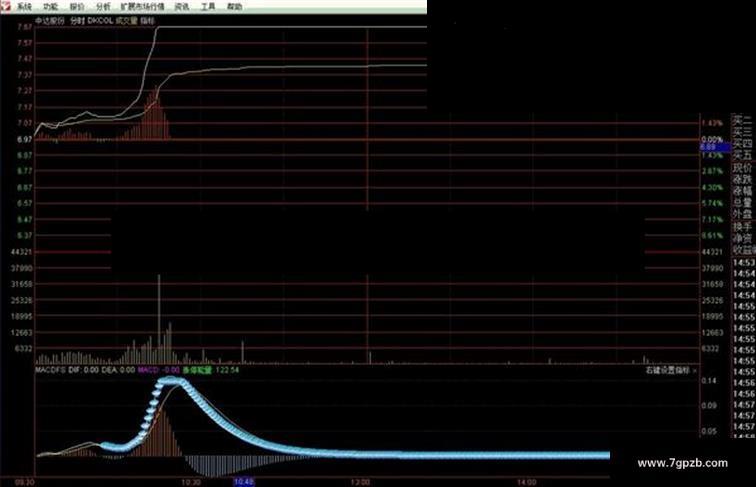Screen dimensions: 756x487
Task: Click the 14:00 time axis label
Action: [x=526, y=482]
